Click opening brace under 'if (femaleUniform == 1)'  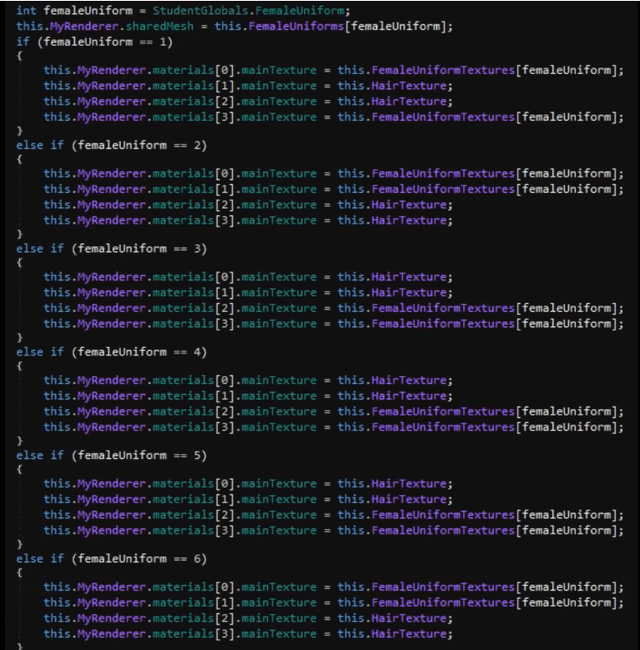(x=19, y=56)
